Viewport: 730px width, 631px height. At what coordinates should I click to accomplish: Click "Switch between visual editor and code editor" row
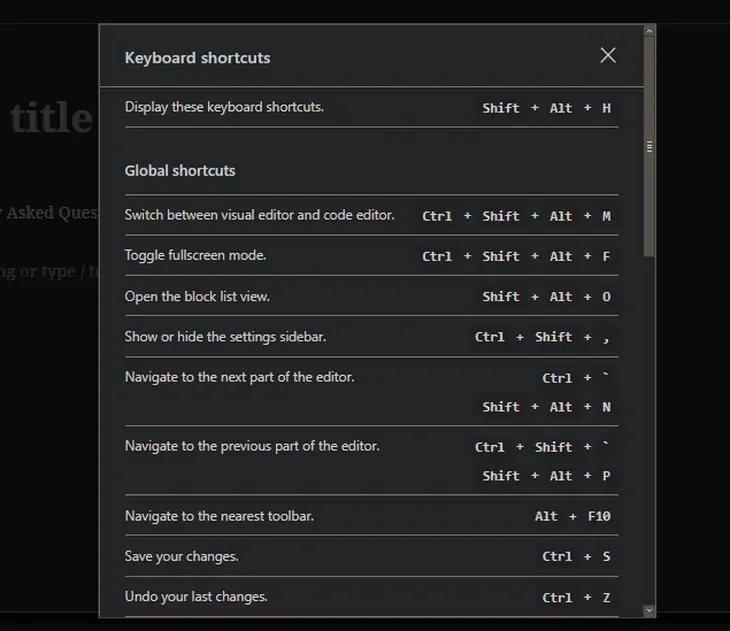click(x=259, y=215)
